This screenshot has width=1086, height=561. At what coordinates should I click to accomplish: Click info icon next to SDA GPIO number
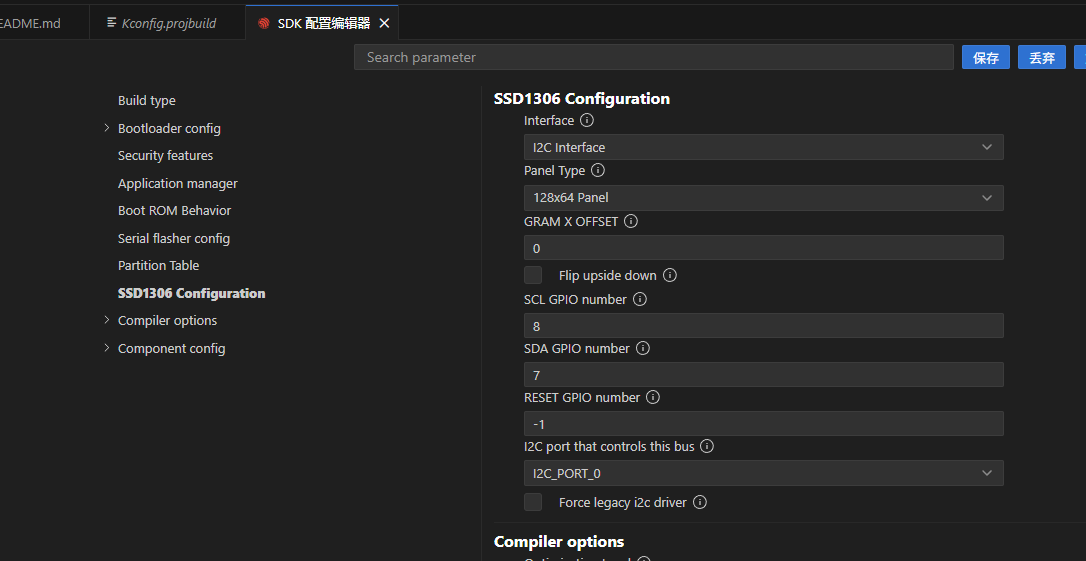point(643,349)
